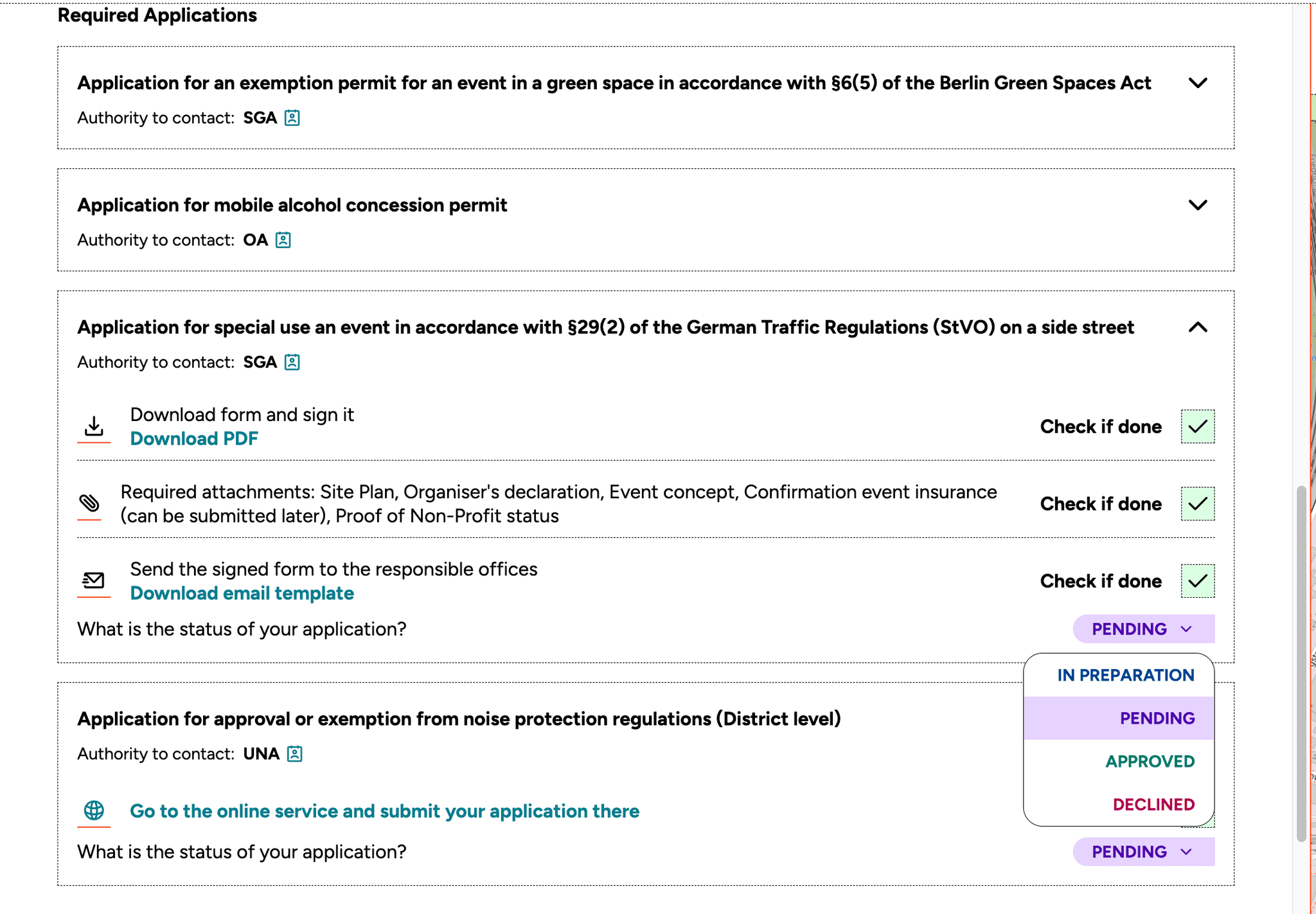This screenshot has width=1316, height=914.
Task: Expand the mobile alcohol concession permit card
Action: (x=1198, y=206)
